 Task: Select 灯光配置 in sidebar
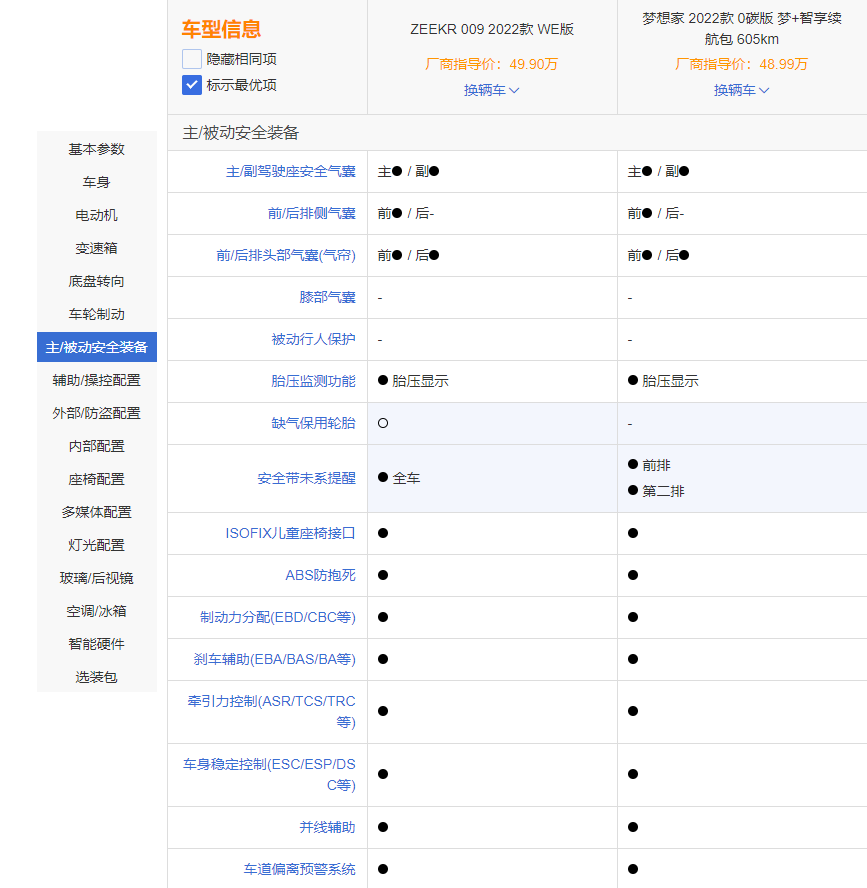(97, 545)
